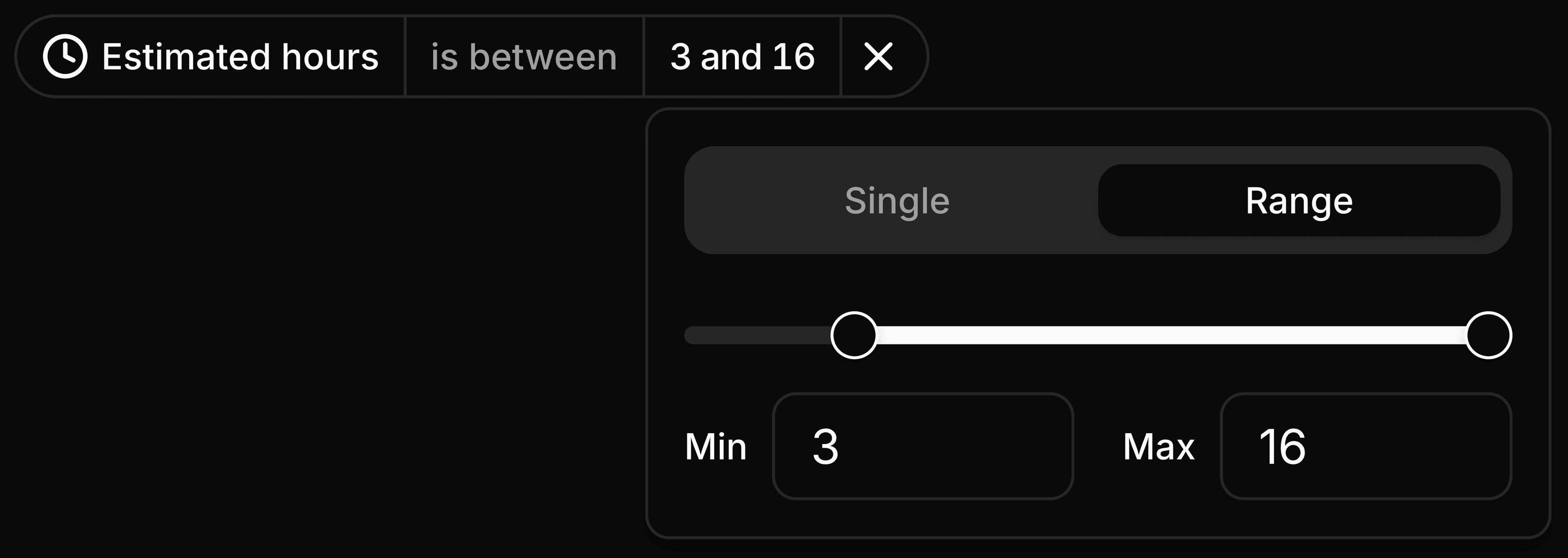This screenshot has height=558, width=1568.
Task: Open the "3 and 16" value selector
Action: click(x=742, y=57)
